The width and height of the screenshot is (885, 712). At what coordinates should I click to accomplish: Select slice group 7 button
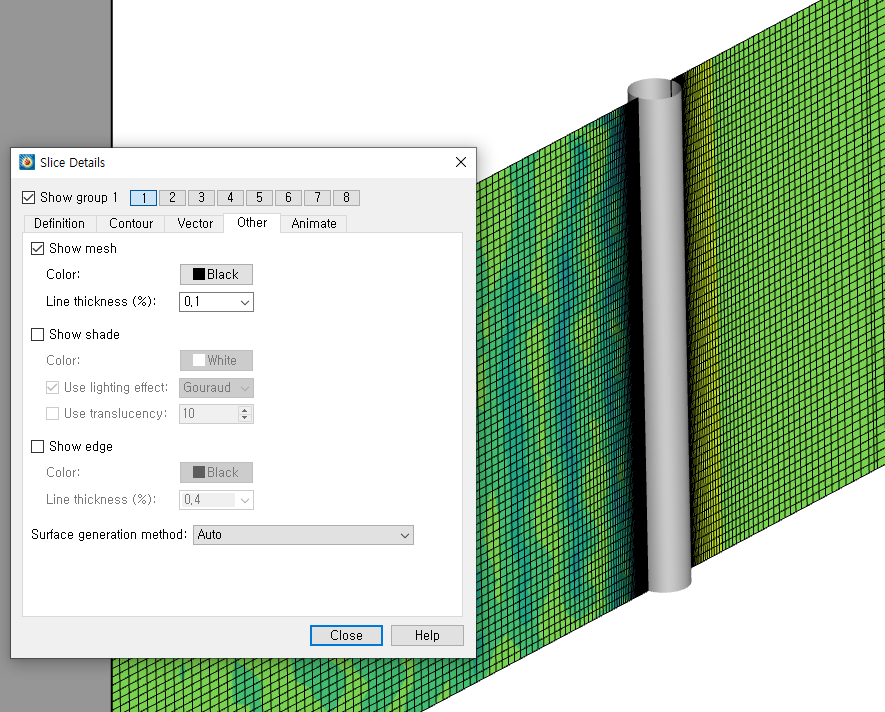click(x=317, y=198)
